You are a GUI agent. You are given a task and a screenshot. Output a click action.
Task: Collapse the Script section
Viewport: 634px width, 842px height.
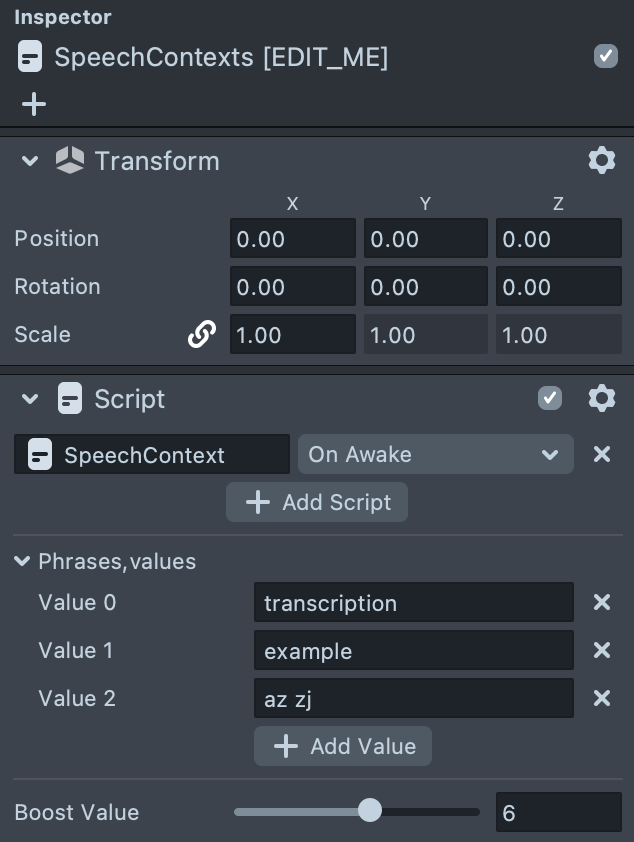[30, 399]
